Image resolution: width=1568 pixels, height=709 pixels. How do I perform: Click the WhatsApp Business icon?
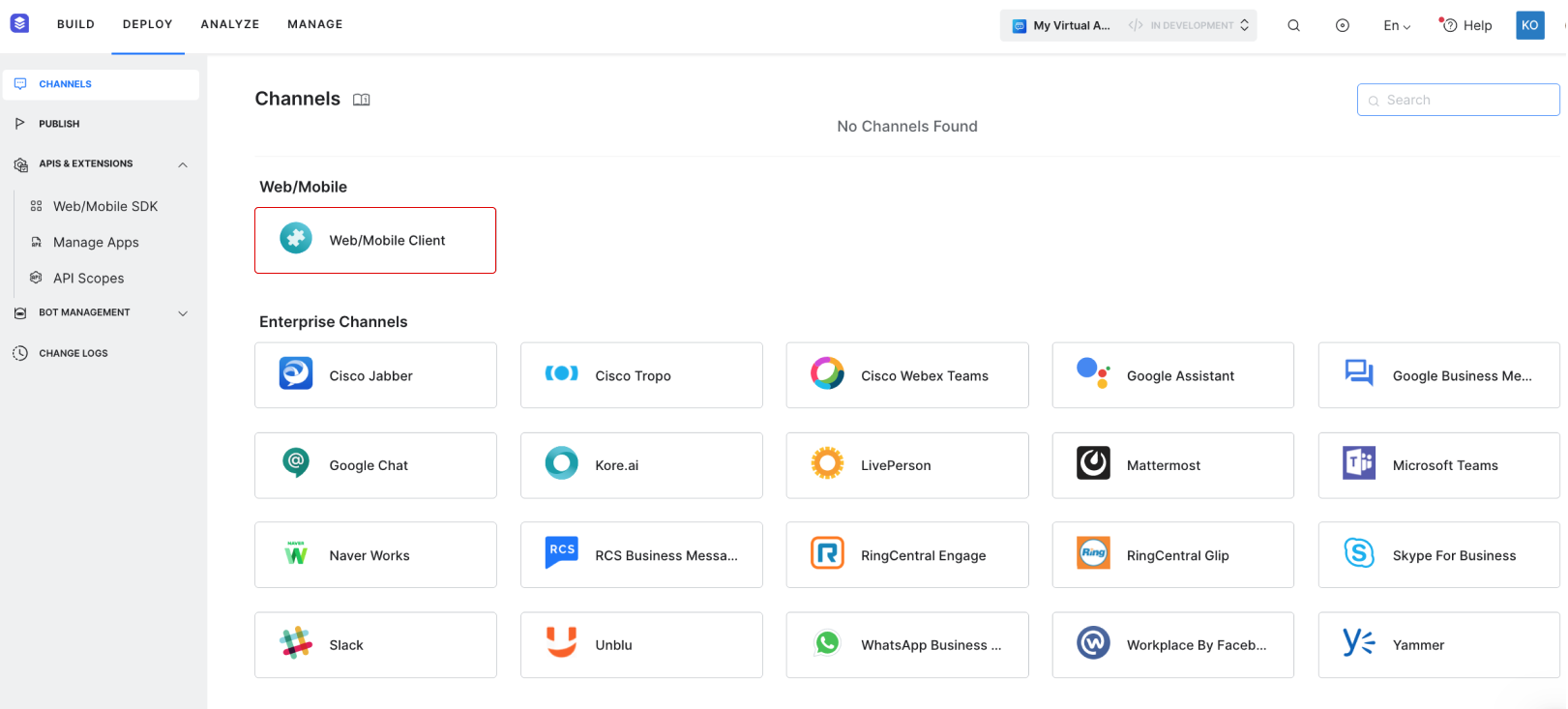(x=828, y=643)
